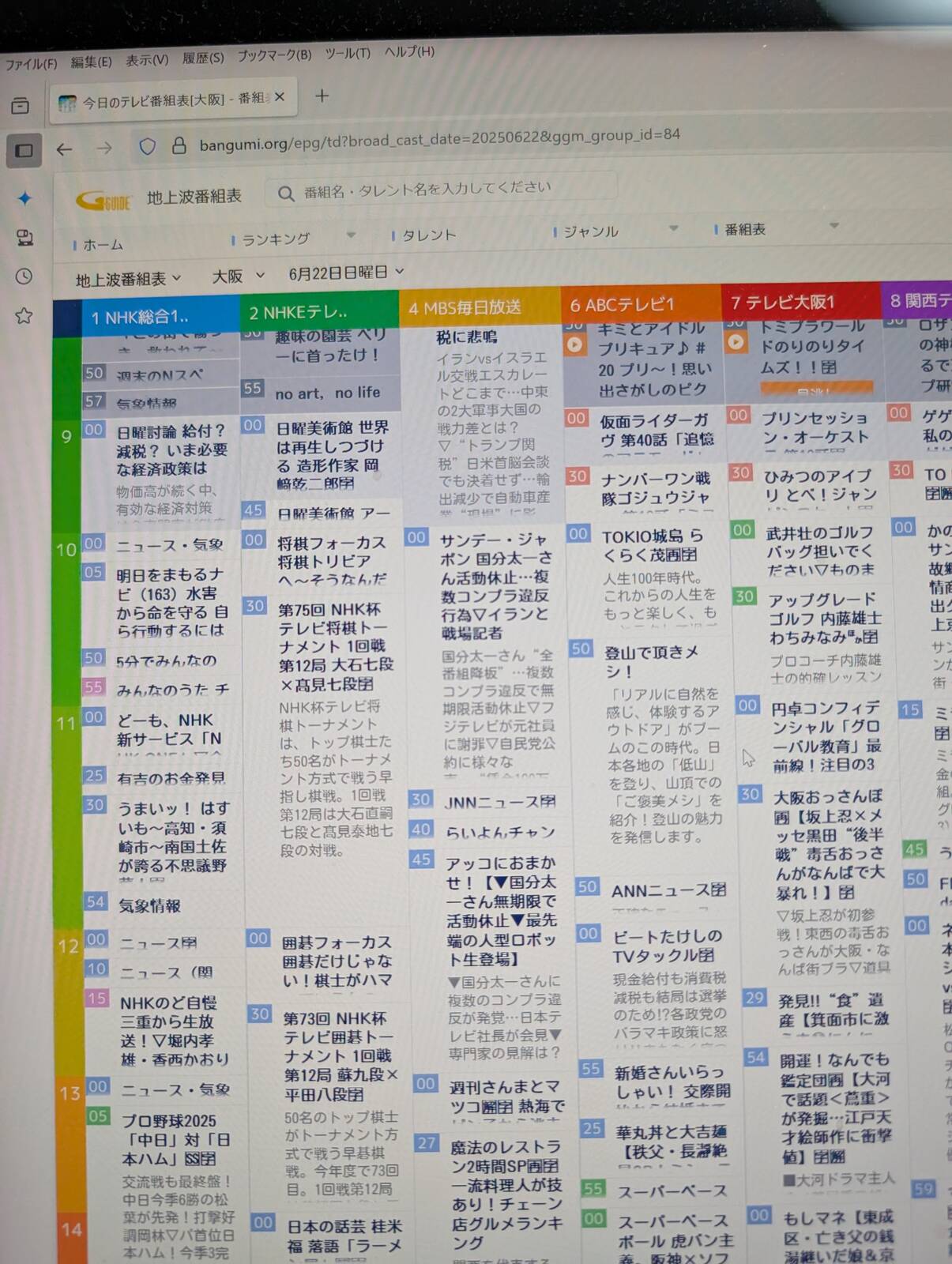Viewport: 952px width, 1264px height.
Task: Select the 6 ABCテレビ1 channel header
Action: [x=641, y=303]
